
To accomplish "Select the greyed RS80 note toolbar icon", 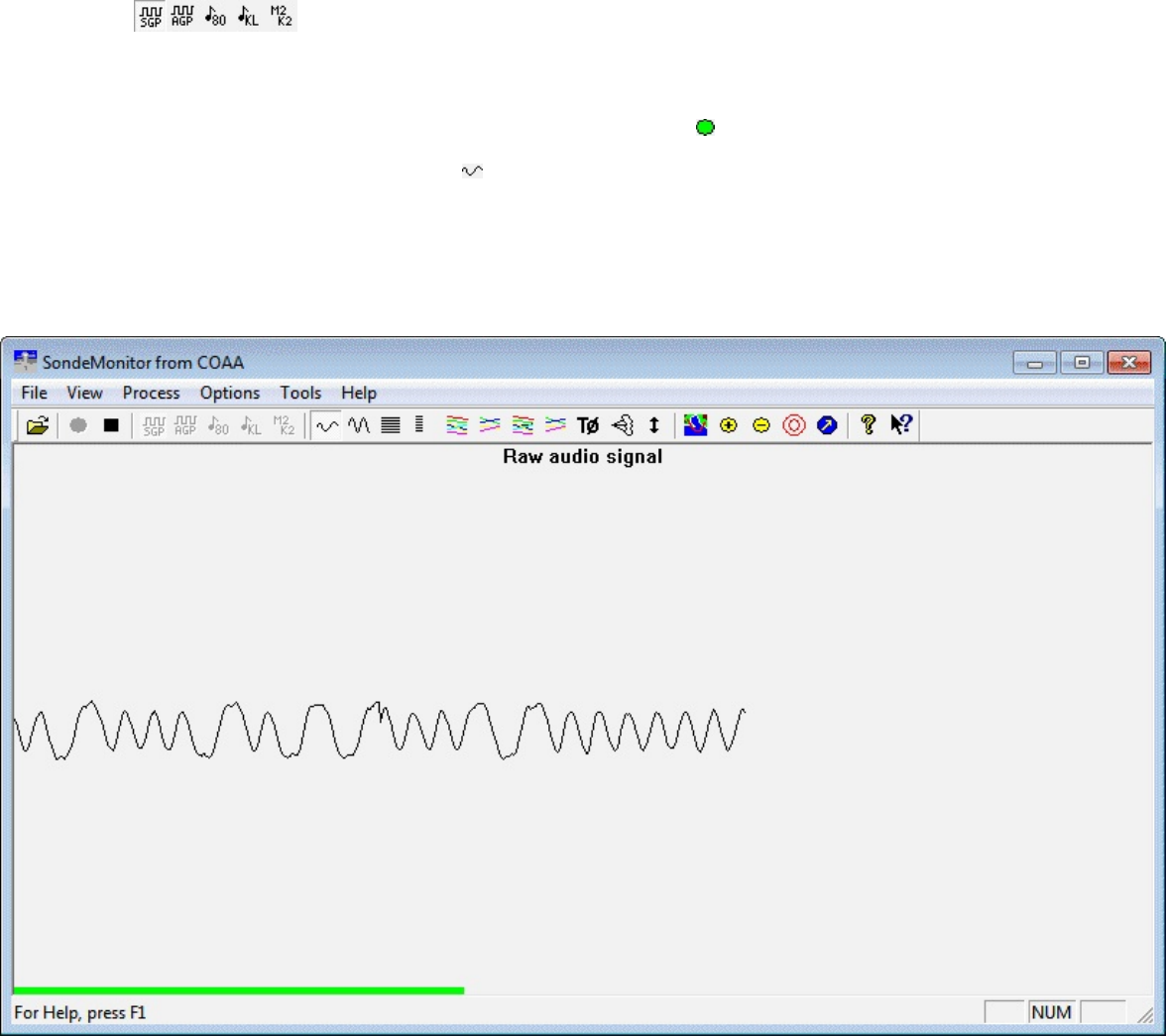I will 218,425.
